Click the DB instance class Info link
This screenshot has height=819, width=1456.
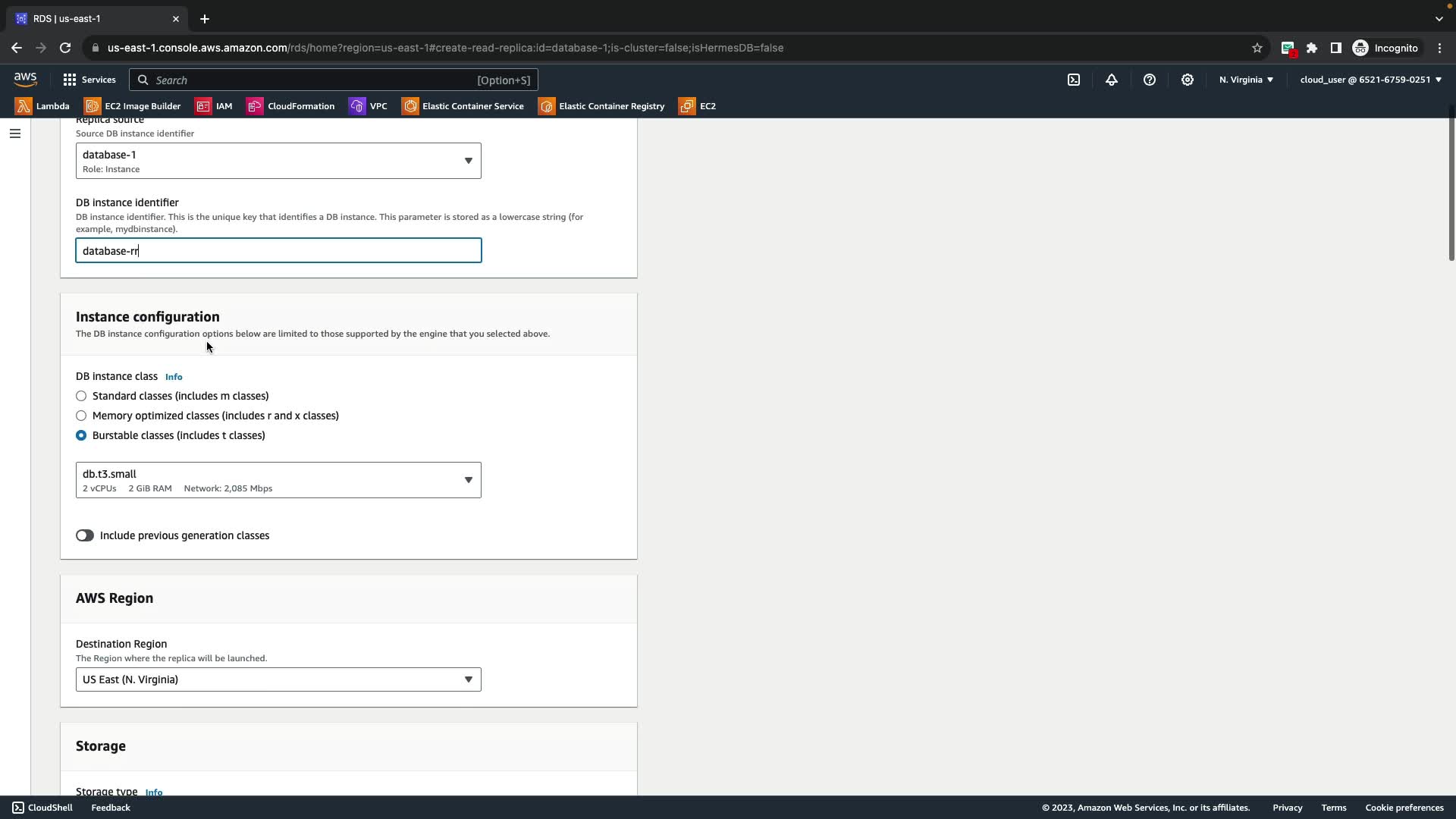tap(174, 377)
